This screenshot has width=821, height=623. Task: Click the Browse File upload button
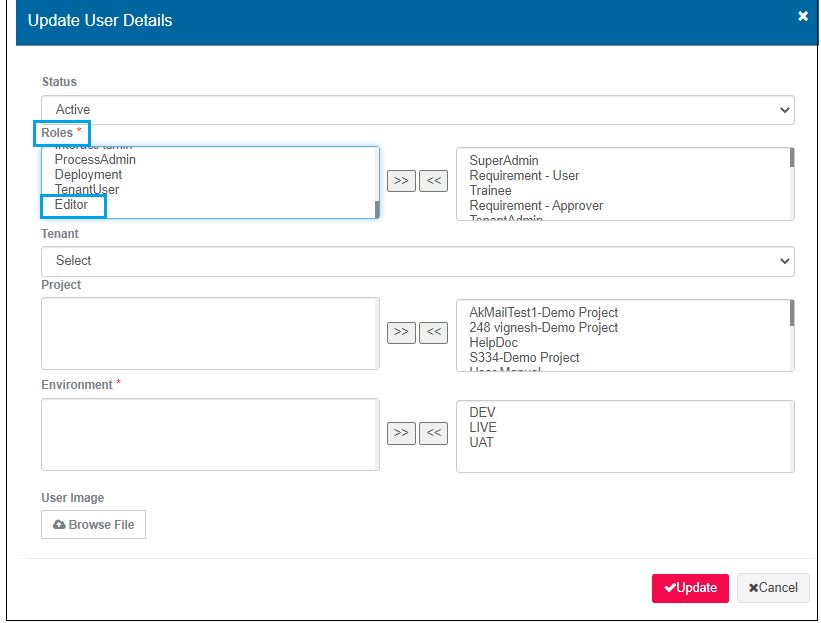click(x=93, y=525)
